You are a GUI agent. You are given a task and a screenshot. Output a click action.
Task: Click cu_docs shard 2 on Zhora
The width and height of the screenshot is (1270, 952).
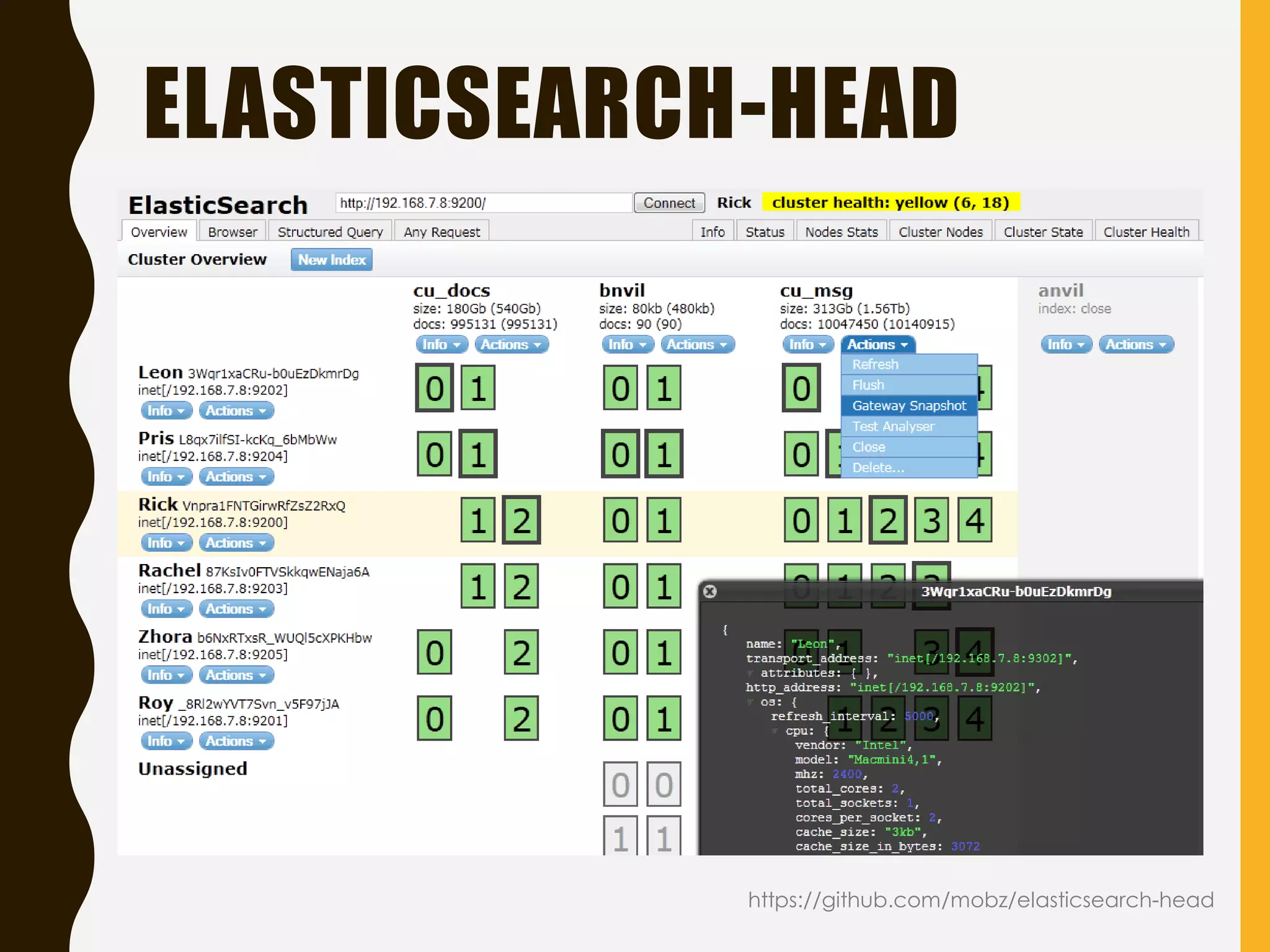(521, 653)
